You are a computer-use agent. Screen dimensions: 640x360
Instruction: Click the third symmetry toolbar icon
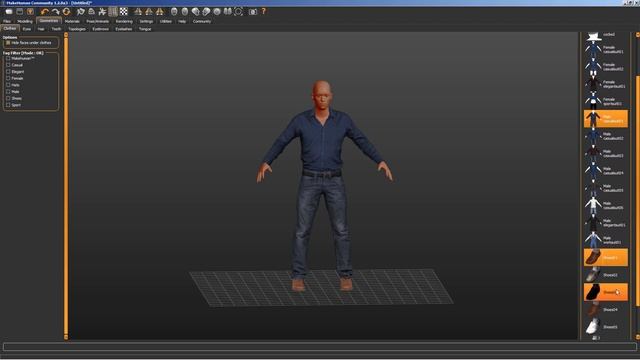(160, 12)
